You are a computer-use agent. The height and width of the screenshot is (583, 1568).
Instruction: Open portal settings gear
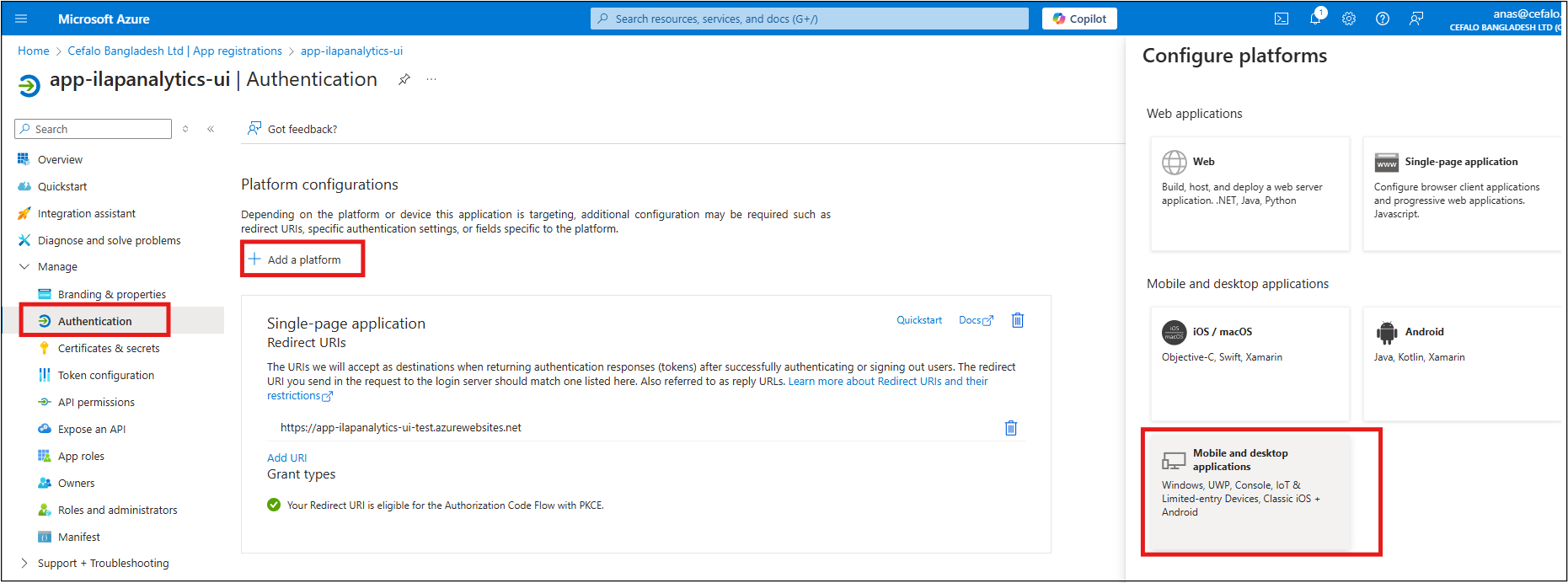tap(1349, 19)
